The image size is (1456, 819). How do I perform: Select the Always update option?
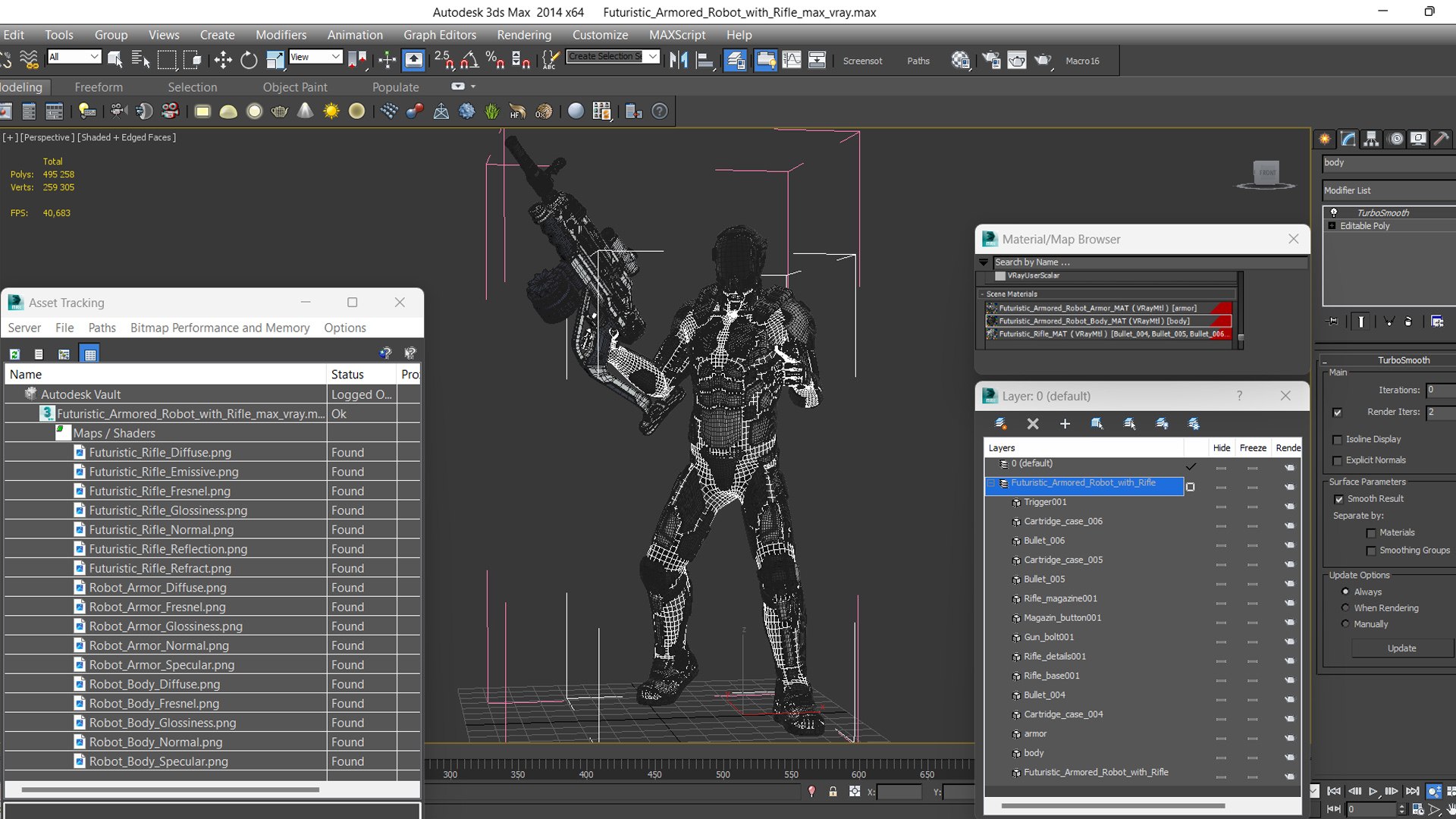1345,591
